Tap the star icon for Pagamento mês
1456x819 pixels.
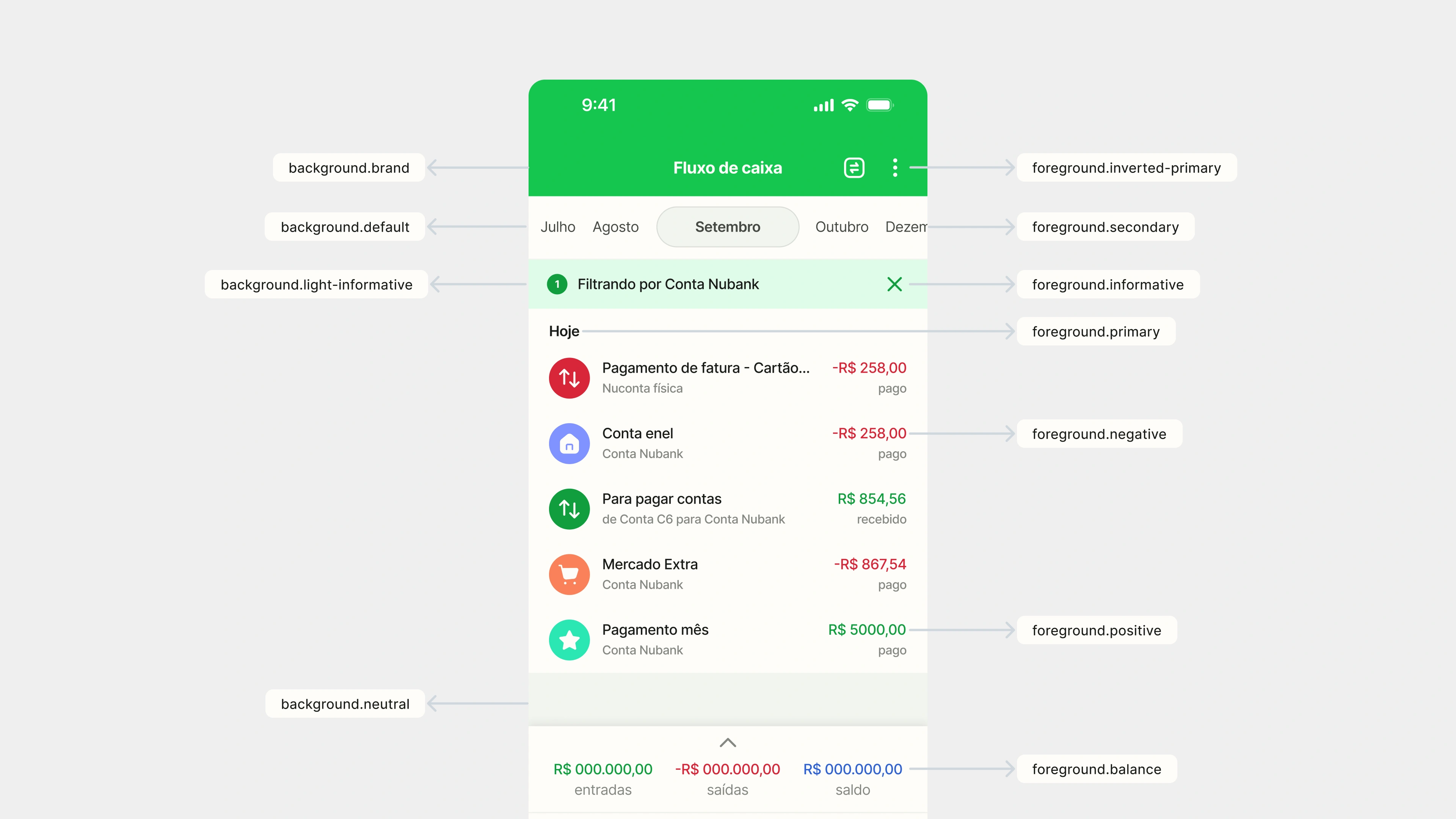tap(569, 640)
